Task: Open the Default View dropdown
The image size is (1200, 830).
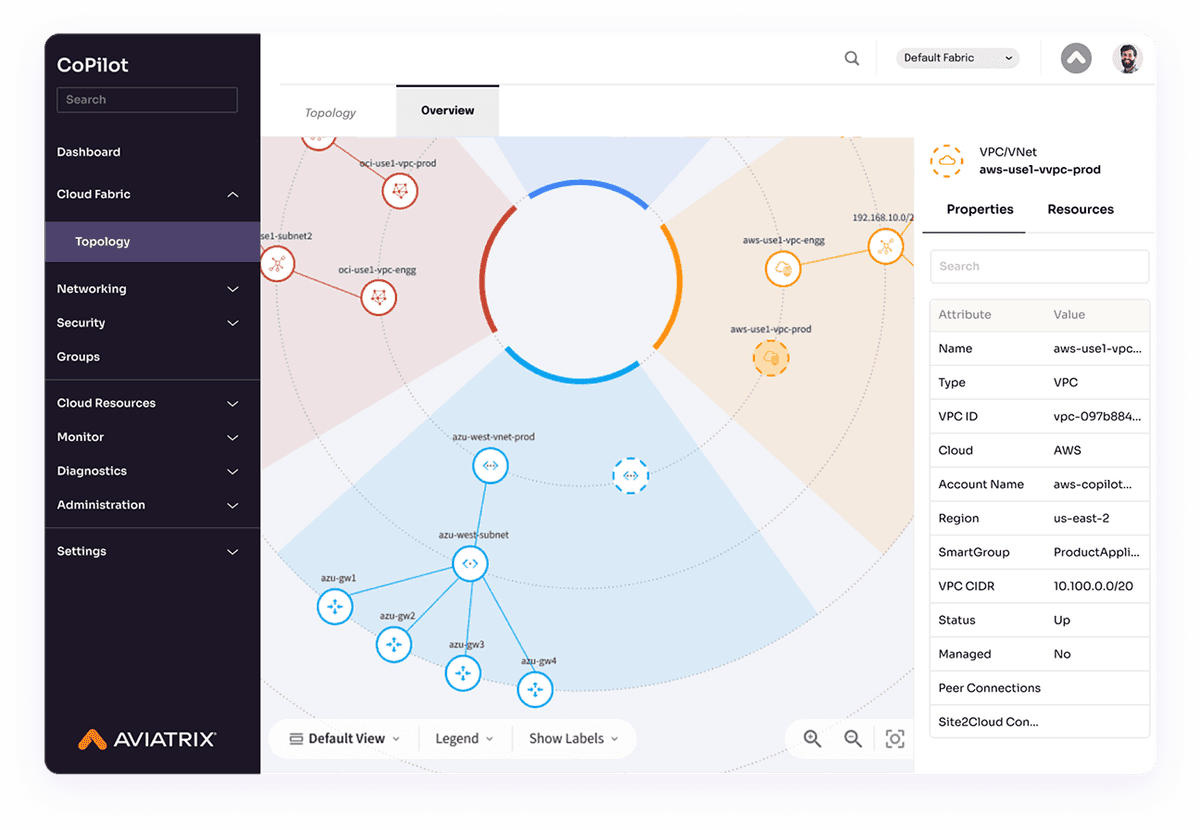Action: point(344,738)
